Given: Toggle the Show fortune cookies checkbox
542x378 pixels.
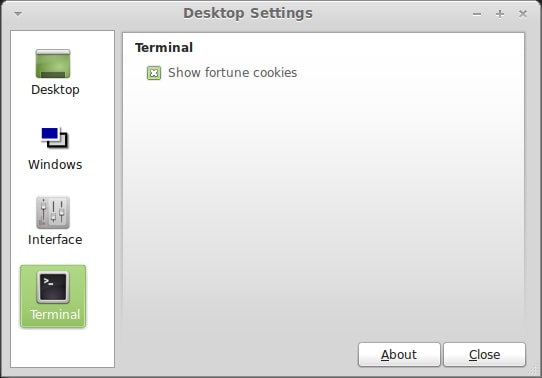Looking at the screenshot, I should pyautogui.click(x=154, y=73).
